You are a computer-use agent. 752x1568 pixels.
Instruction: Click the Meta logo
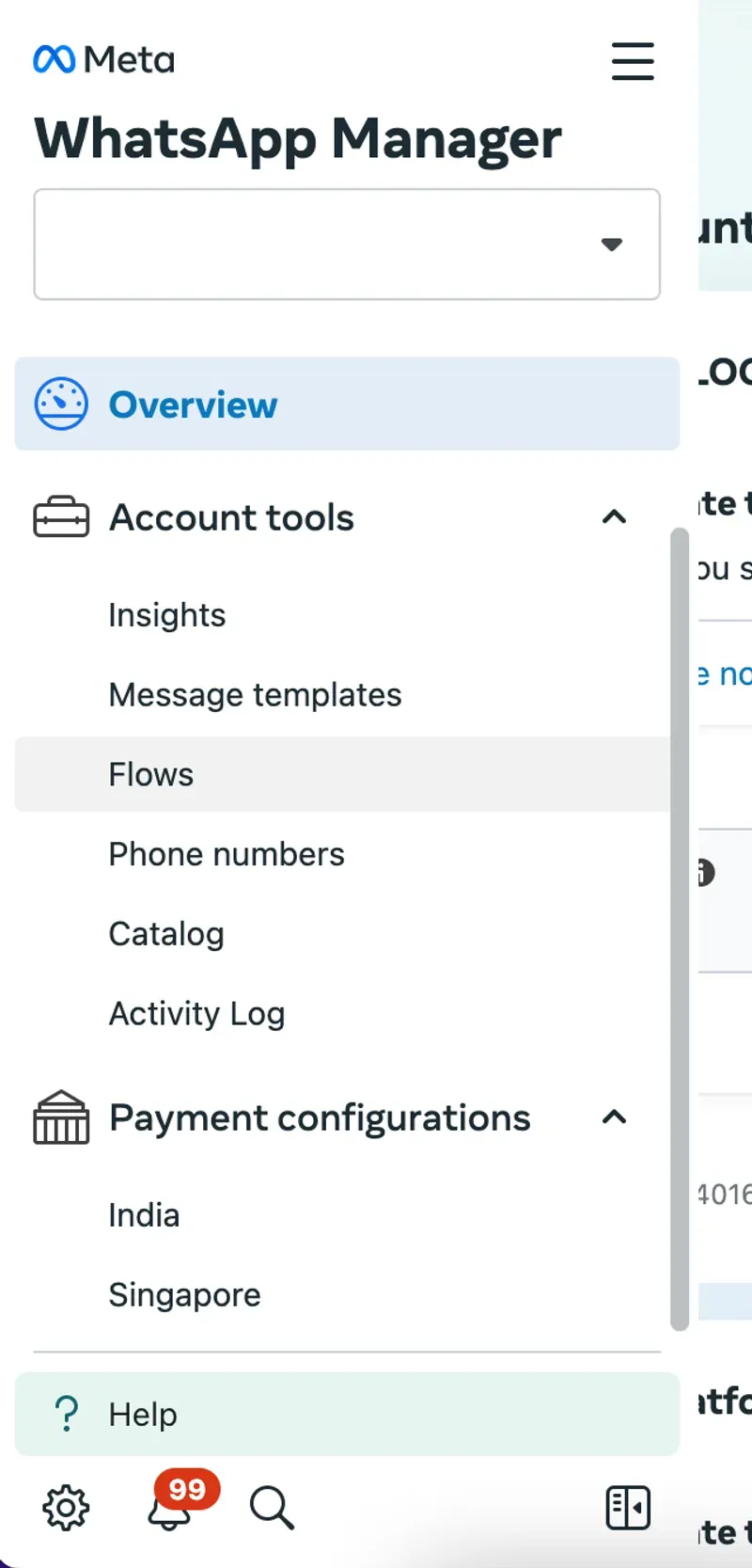pyautogui.click(x=103, y=59)
